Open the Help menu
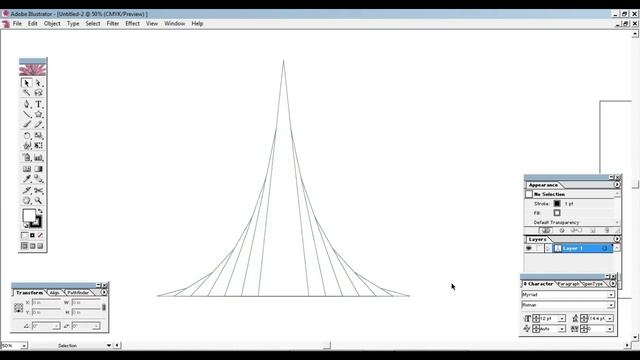The height and width of the screenshot is (360, 640). click(x=197, y=24)
